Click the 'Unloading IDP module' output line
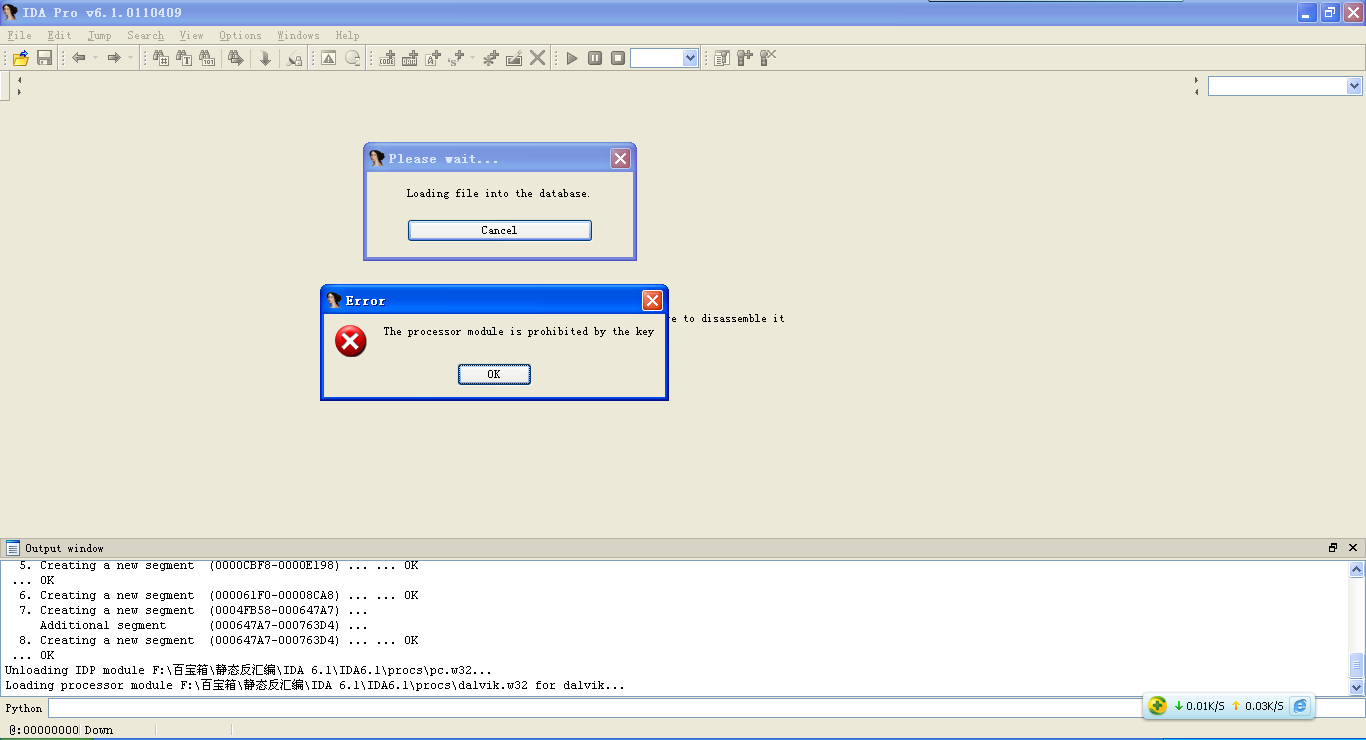This screenshot has width=1366, height=740. pyautogui.click(x=248, y=671)
